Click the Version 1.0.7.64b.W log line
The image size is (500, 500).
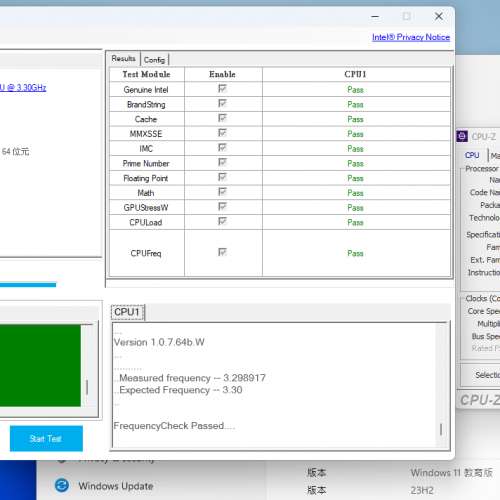(159, 342)
